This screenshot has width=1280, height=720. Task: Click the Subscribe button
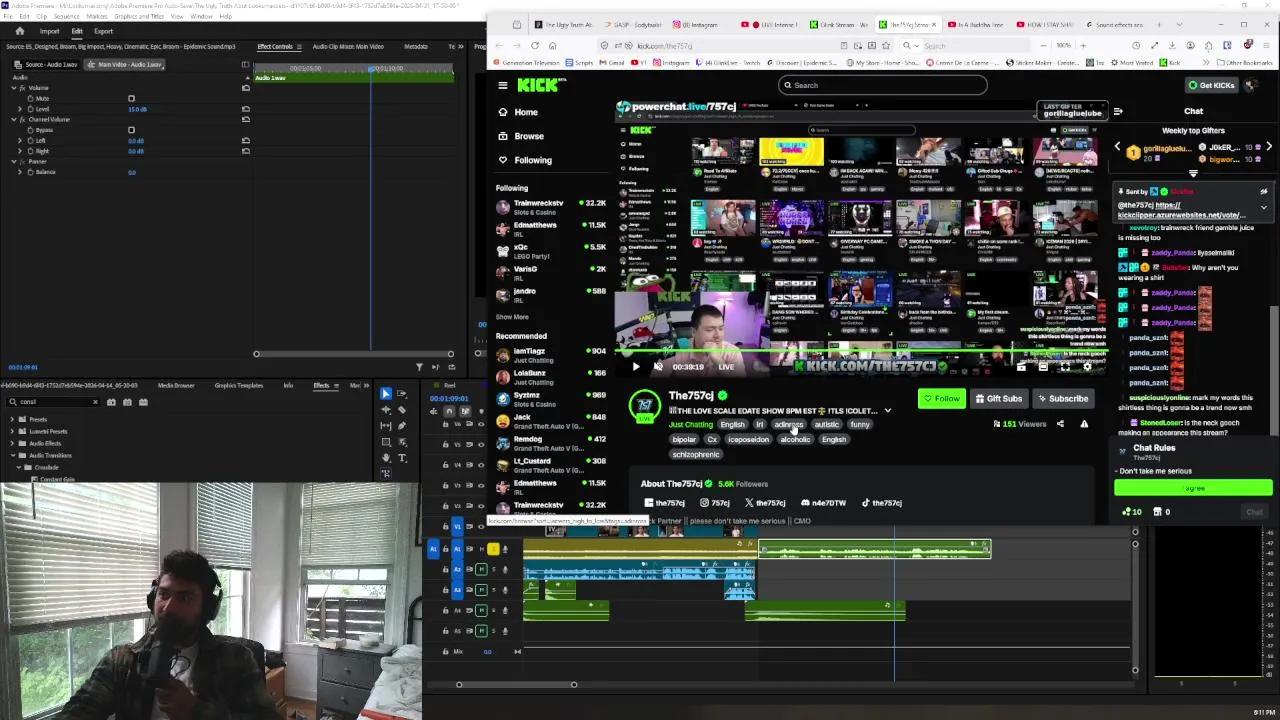coord(1063,399)
